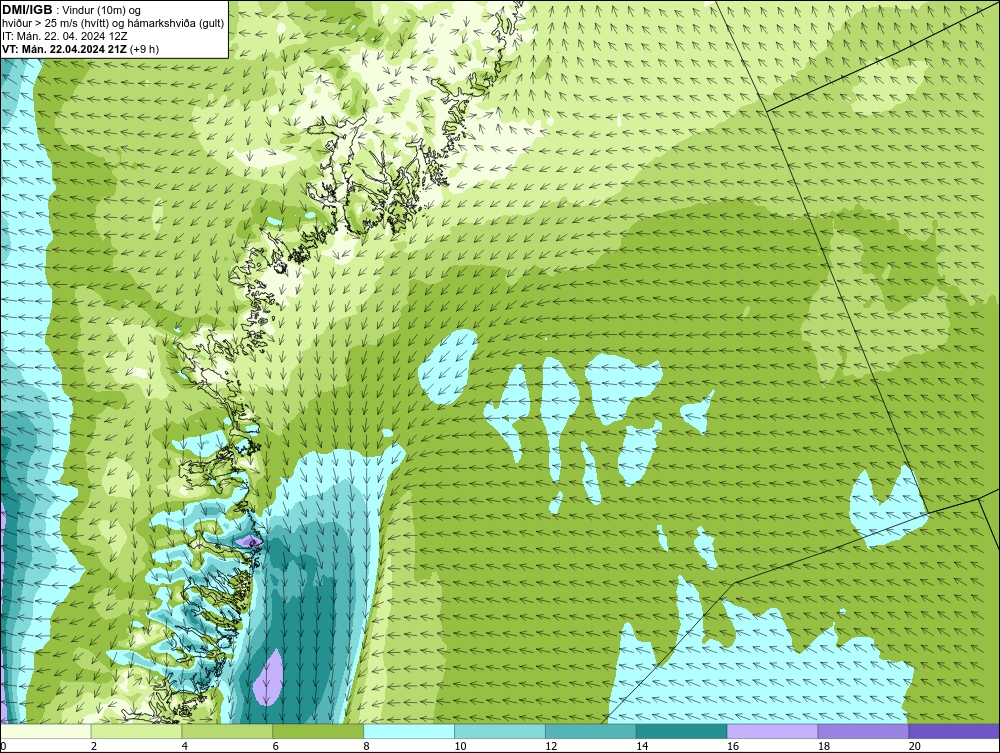The image size is (1000, 753).
Task: Click the "VT: Mán. 22.04.2024 21Z (+9 h)" line
Action: point(81,49)
